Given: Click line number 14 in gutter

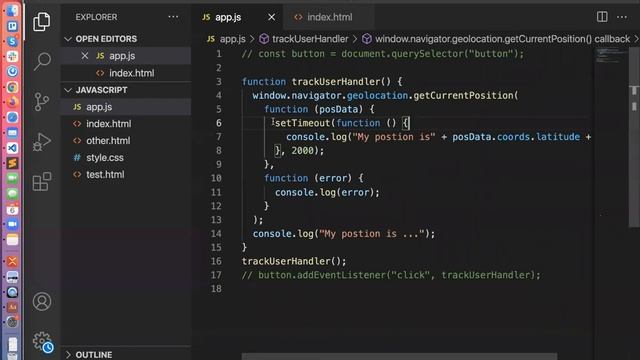Looking at the screenshot, I should point(216,233).
